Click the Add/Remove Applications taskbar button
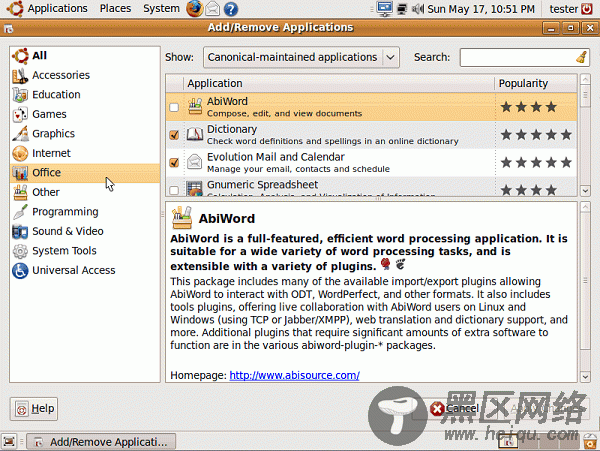The image size is (600, 451). click(x=101, y=442)
